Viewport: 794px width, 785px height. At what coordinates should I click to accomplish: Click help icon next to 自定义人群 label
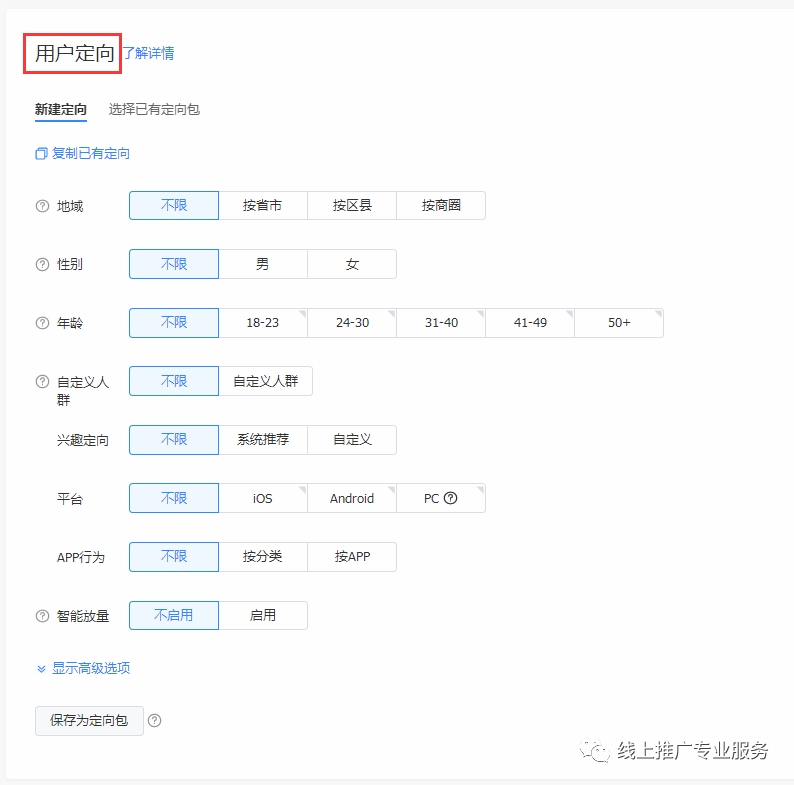(42, 382)
